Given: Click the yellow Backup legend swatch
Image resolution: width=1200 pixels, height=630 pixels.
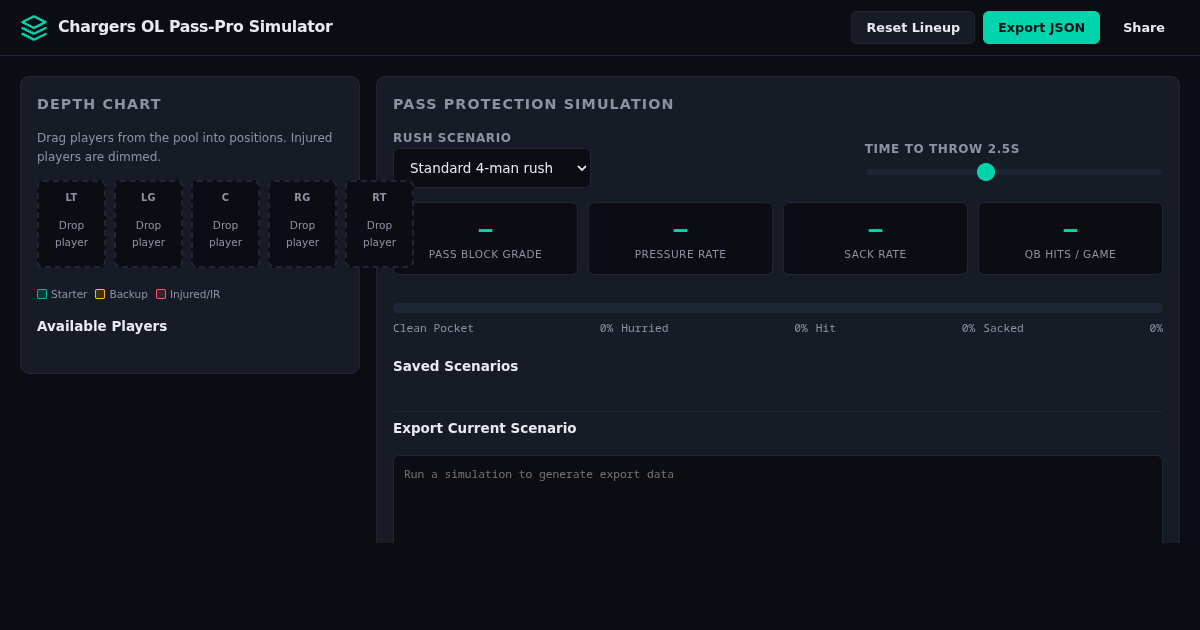Looking at the screenshot, I should [100, 294].
